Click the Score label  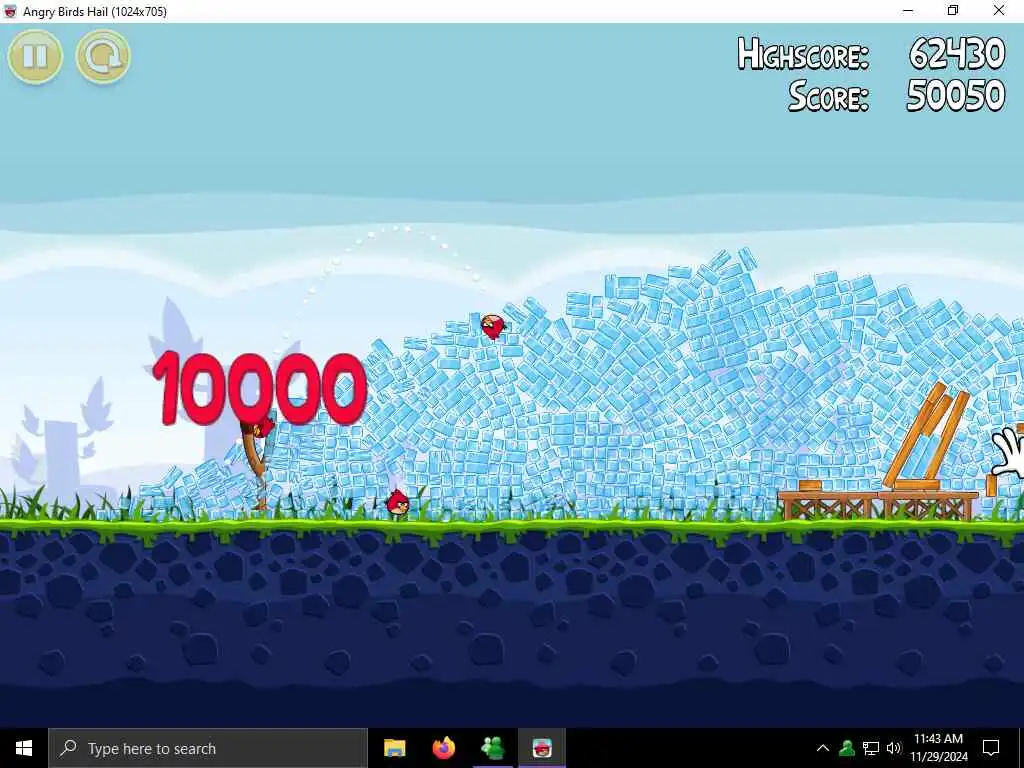(829, 96)
